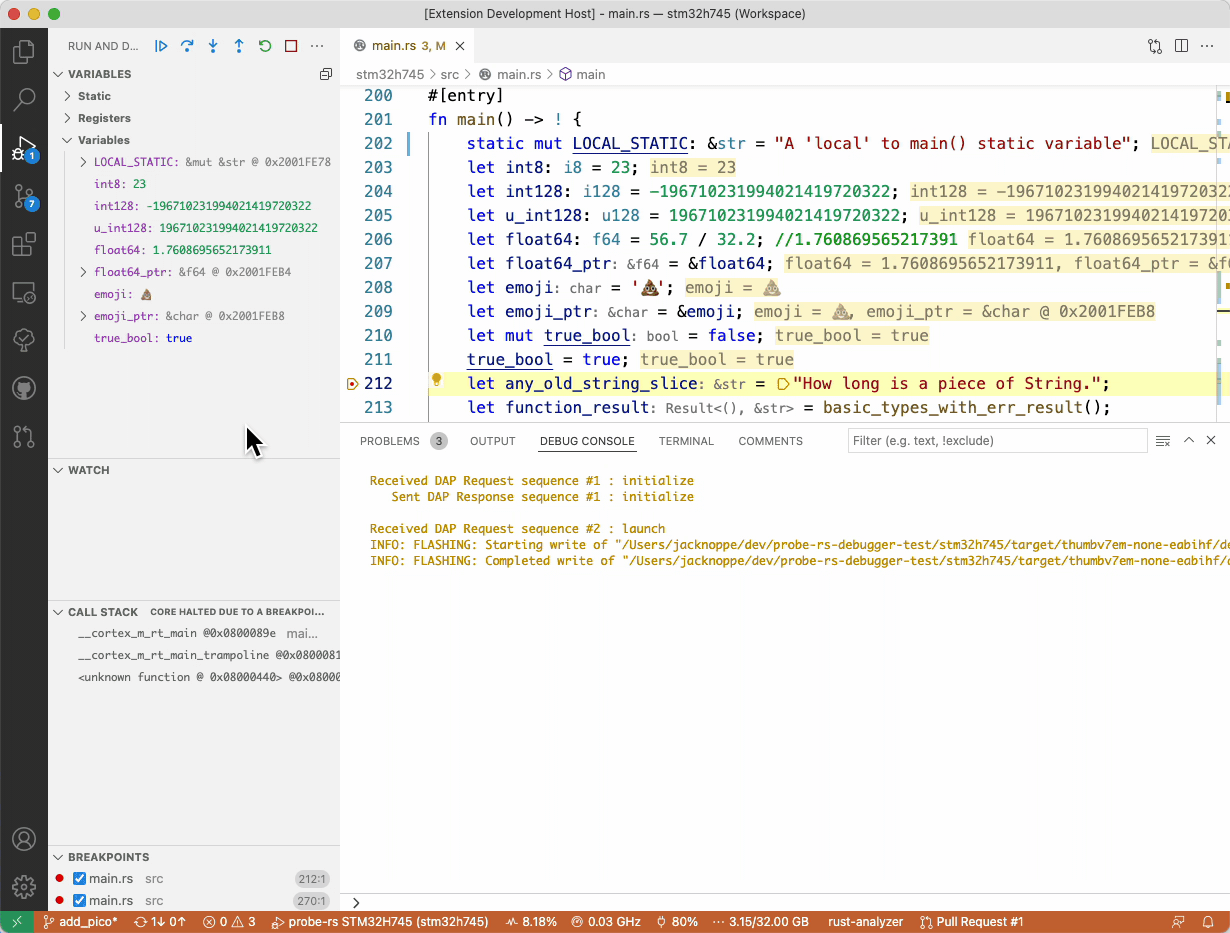The height and width of the screenshot is (933, 1230).
Task: Click Pull Request #1 in status bar
Action: click(x=971, y=922)
